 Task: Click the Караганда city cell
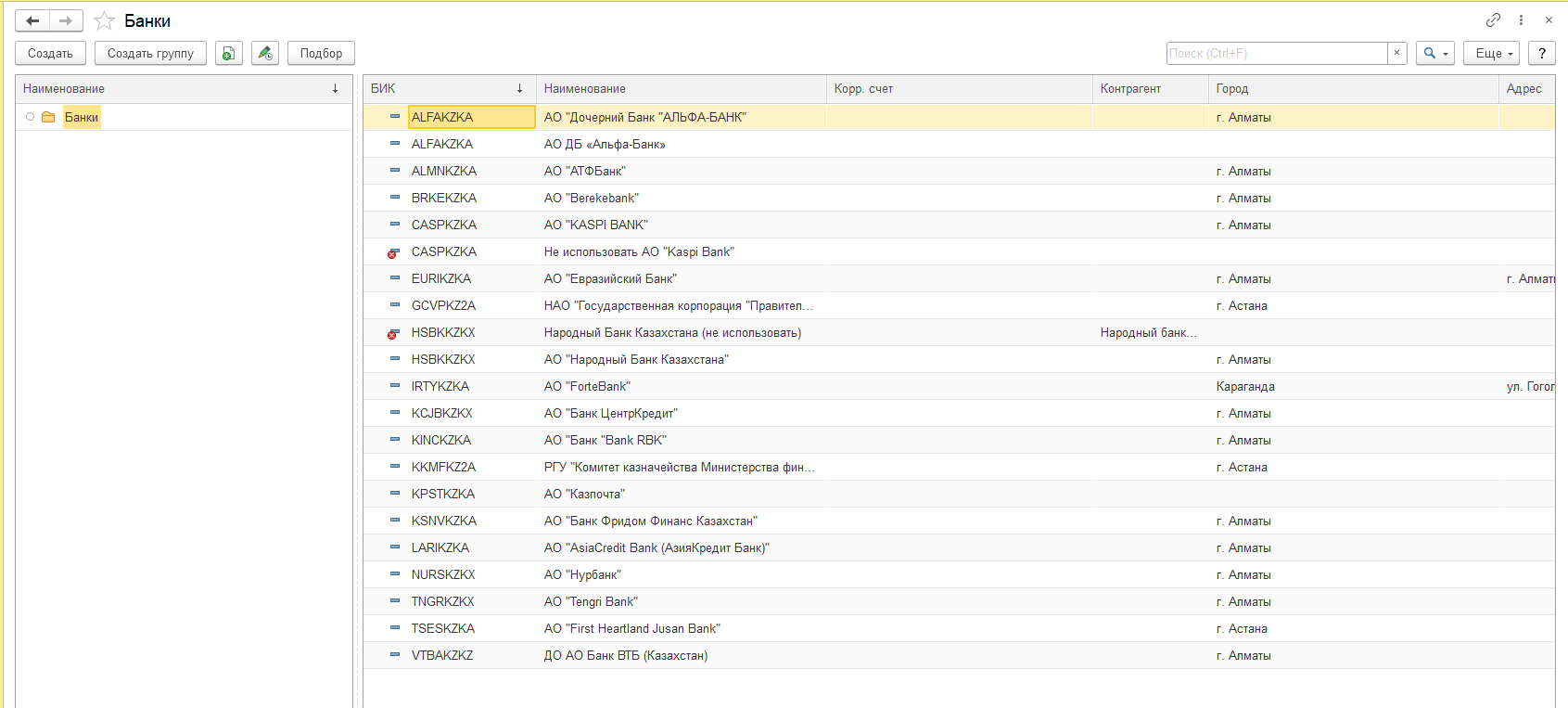(x=1354, y=386)
